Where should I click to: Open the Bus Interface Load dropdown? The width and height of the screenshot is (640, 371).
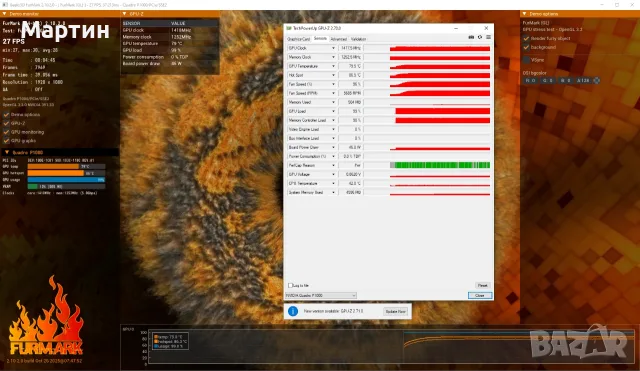click(x=333, y=138)
